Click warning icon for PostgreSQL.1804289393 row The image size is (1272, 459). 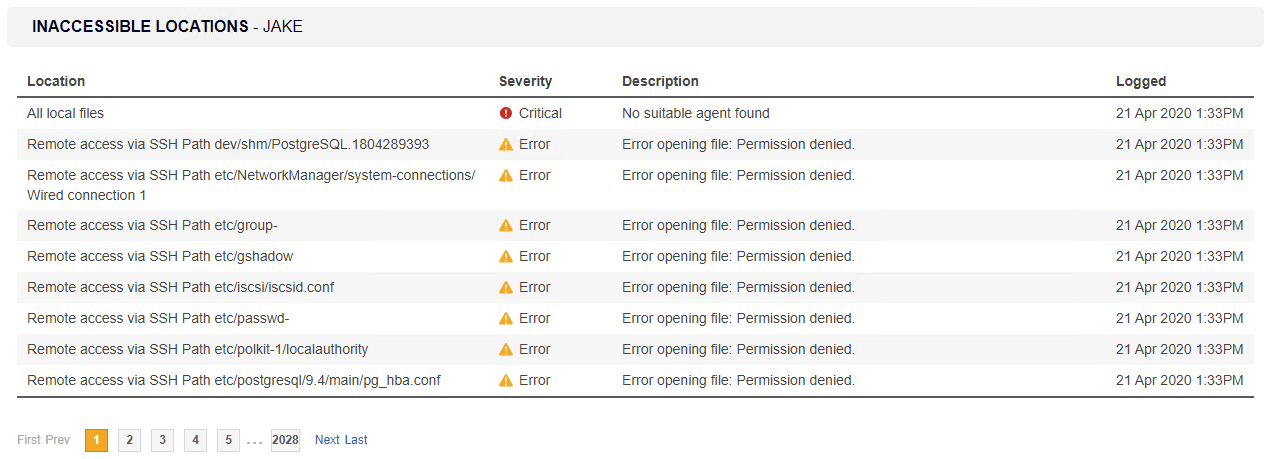pos(506,145)
